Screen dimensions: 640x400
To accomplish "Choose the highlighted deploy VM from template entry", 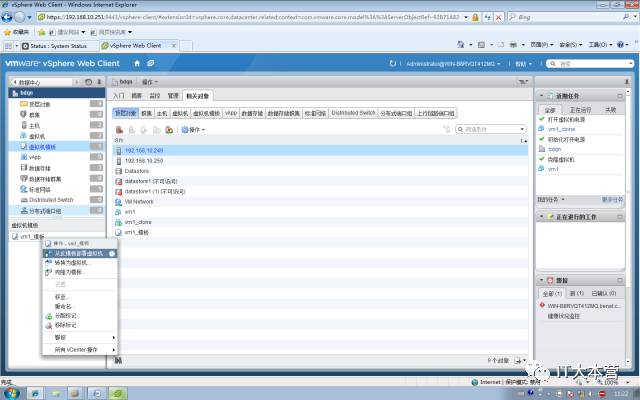I will [80, 253].
